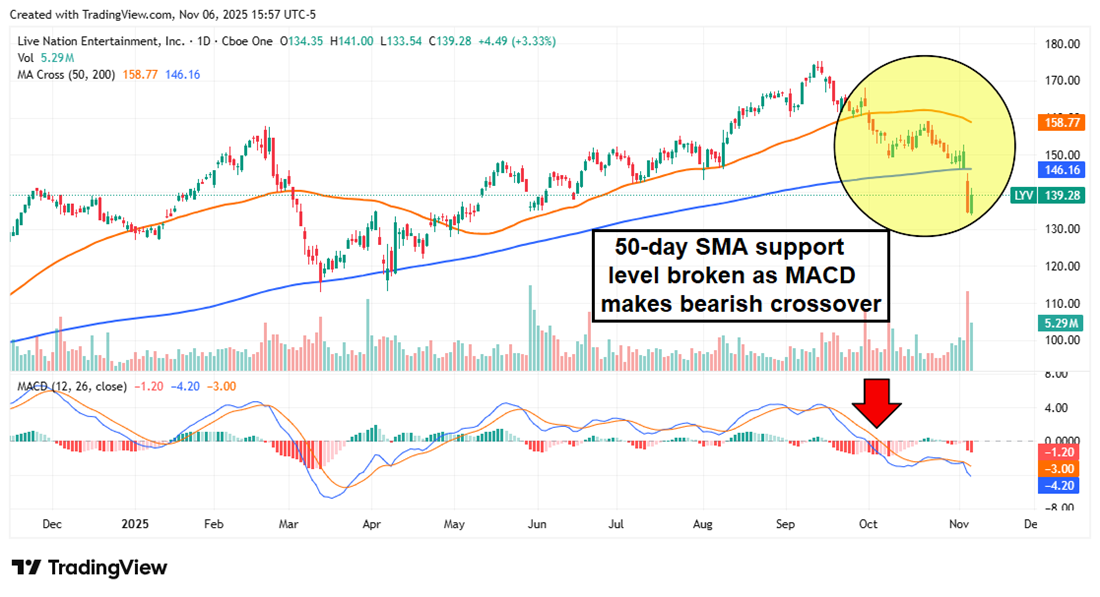The image size is (1100, 597).
Task: Click the blue -4.20 MACD value label
Action: [x=1056, y=486]
